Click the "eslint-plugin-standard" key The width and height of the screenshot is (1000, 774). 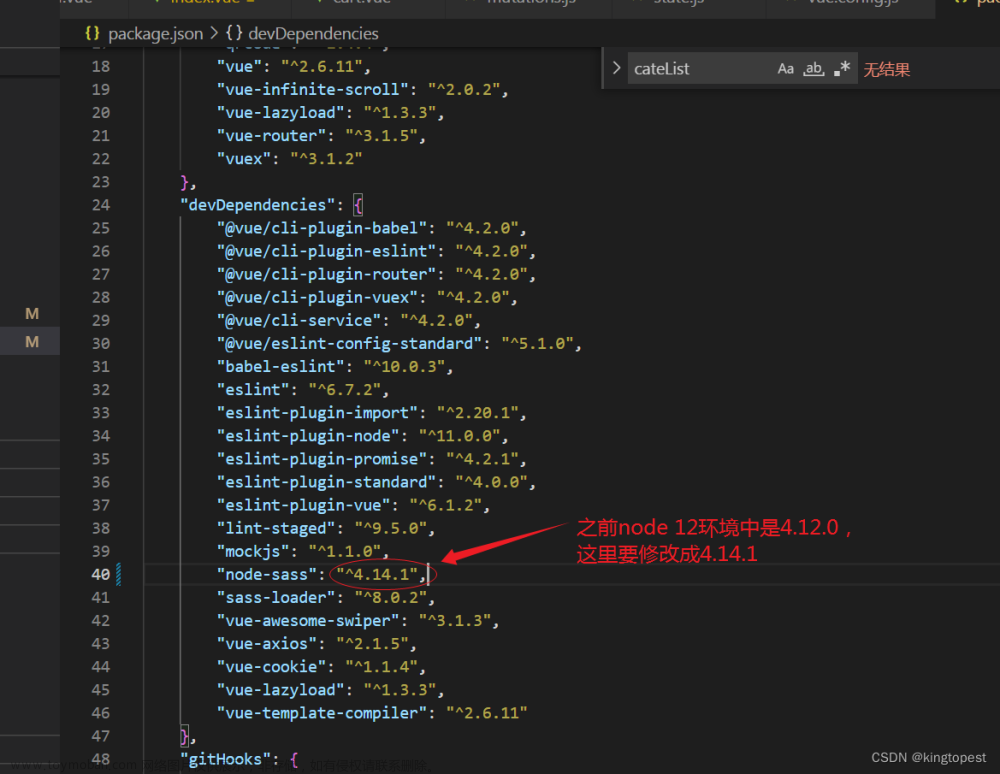click(327, 482)
